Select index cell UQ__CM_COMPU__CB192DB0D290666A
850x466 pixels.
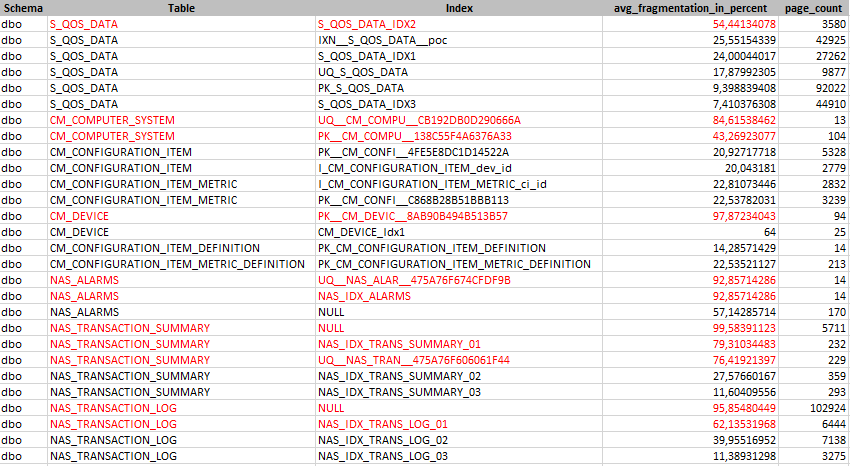459,120
